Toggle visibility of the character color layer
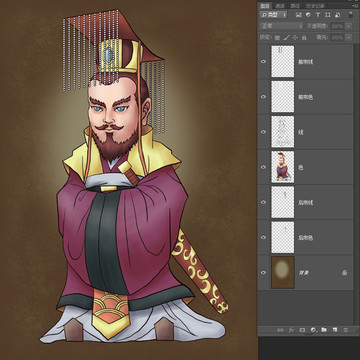The width and height of the screenshot is (360, 360). coord(264,167)
